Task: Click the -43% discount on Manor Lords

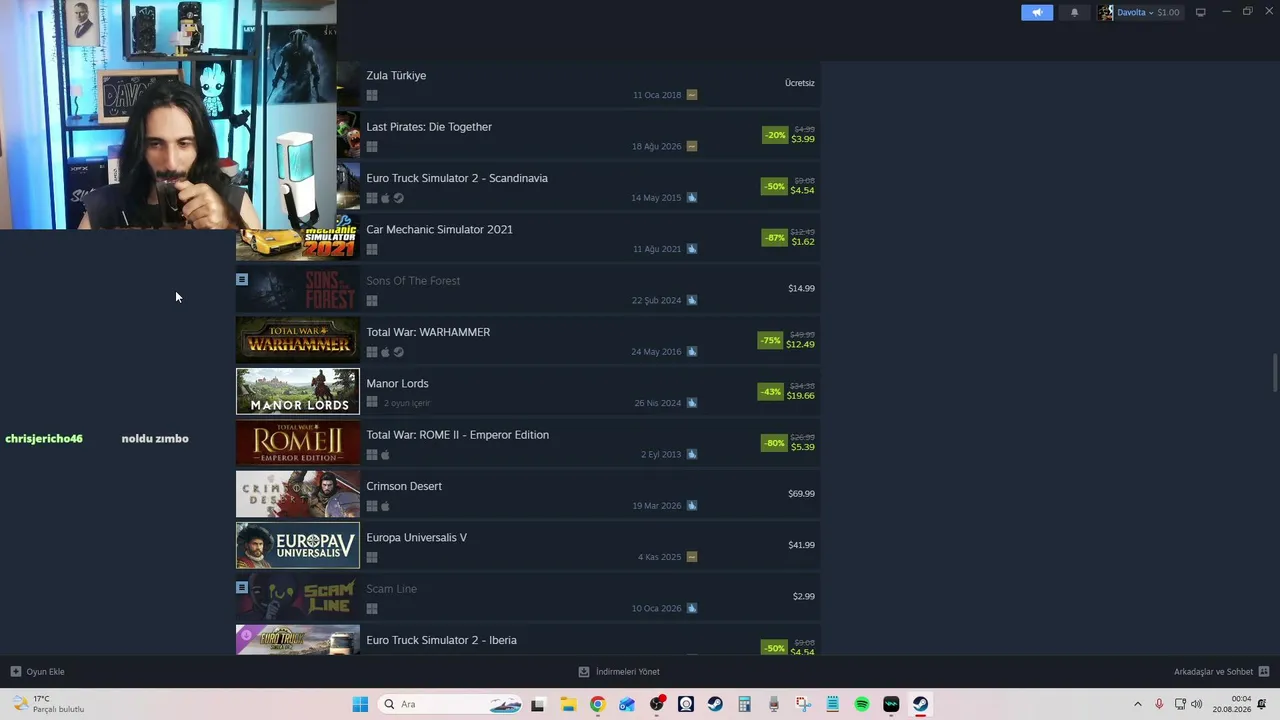Action: 770,392
